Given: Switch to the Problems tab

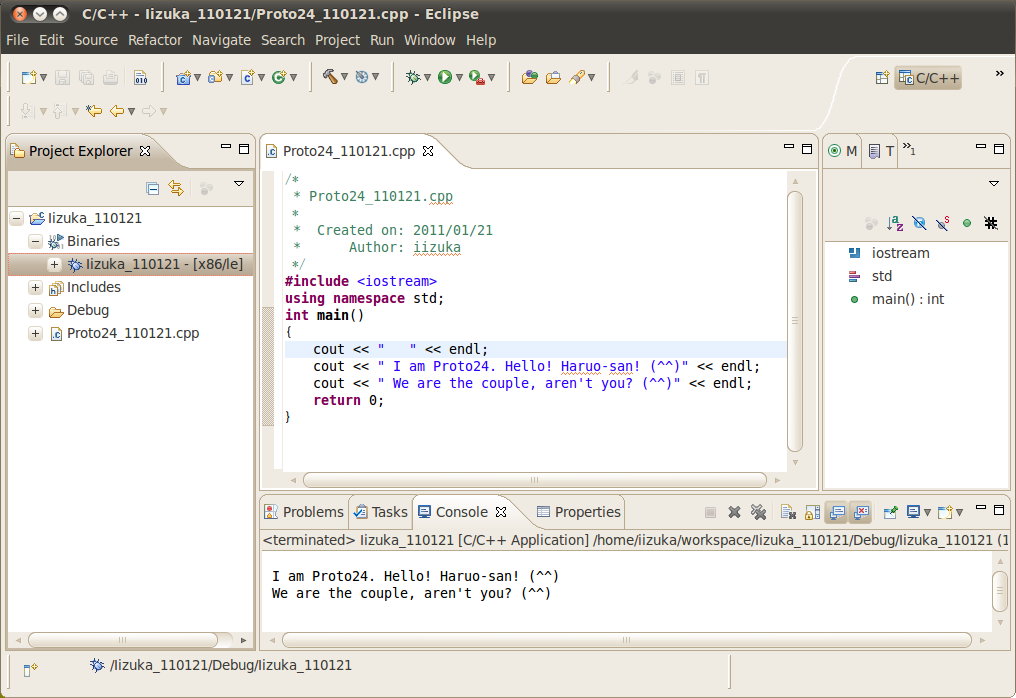Looking at the screenshot, I should point(304,512).
